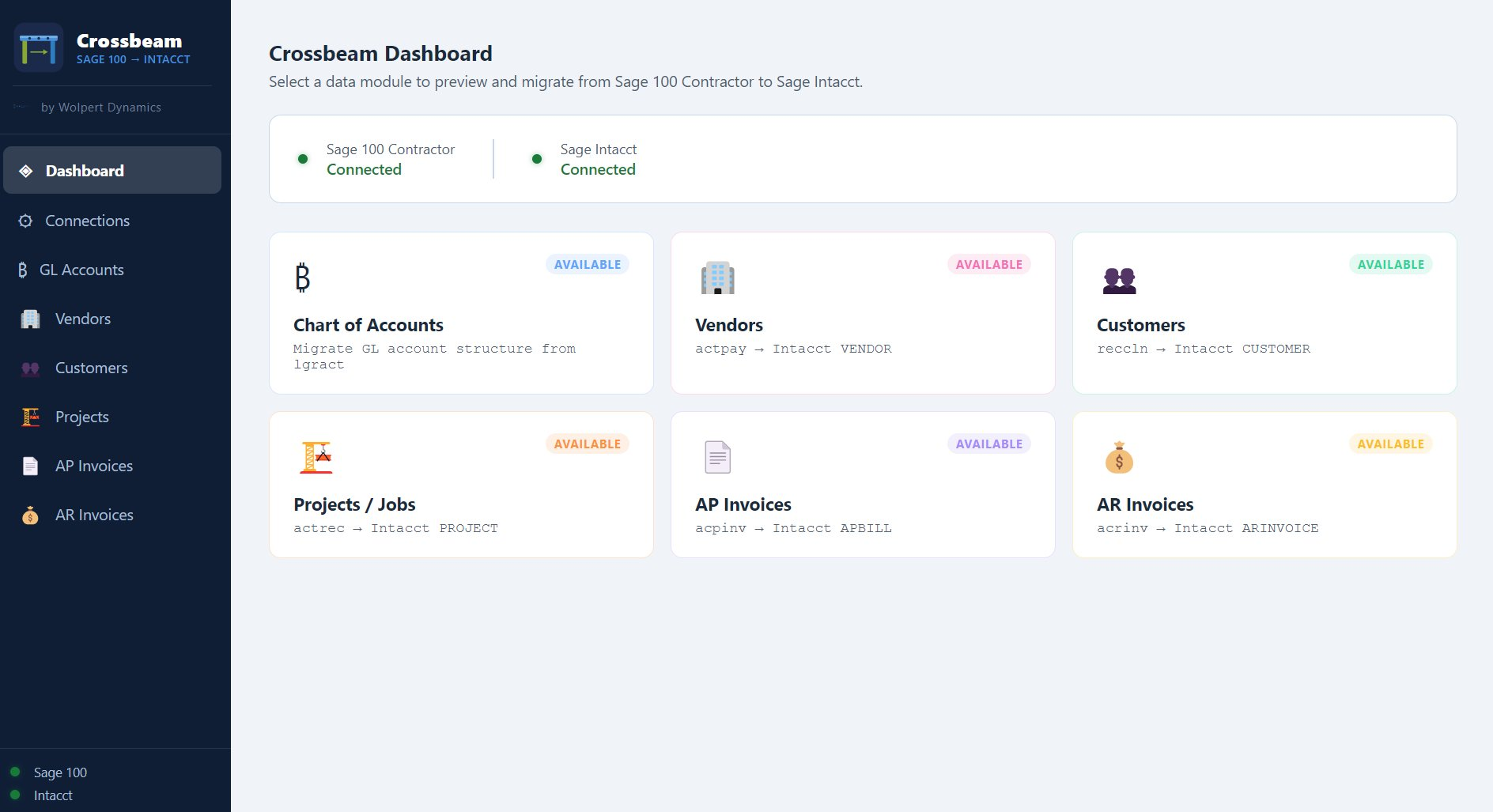Open the Customers module card title
1493x812 pixels.
1140,325
